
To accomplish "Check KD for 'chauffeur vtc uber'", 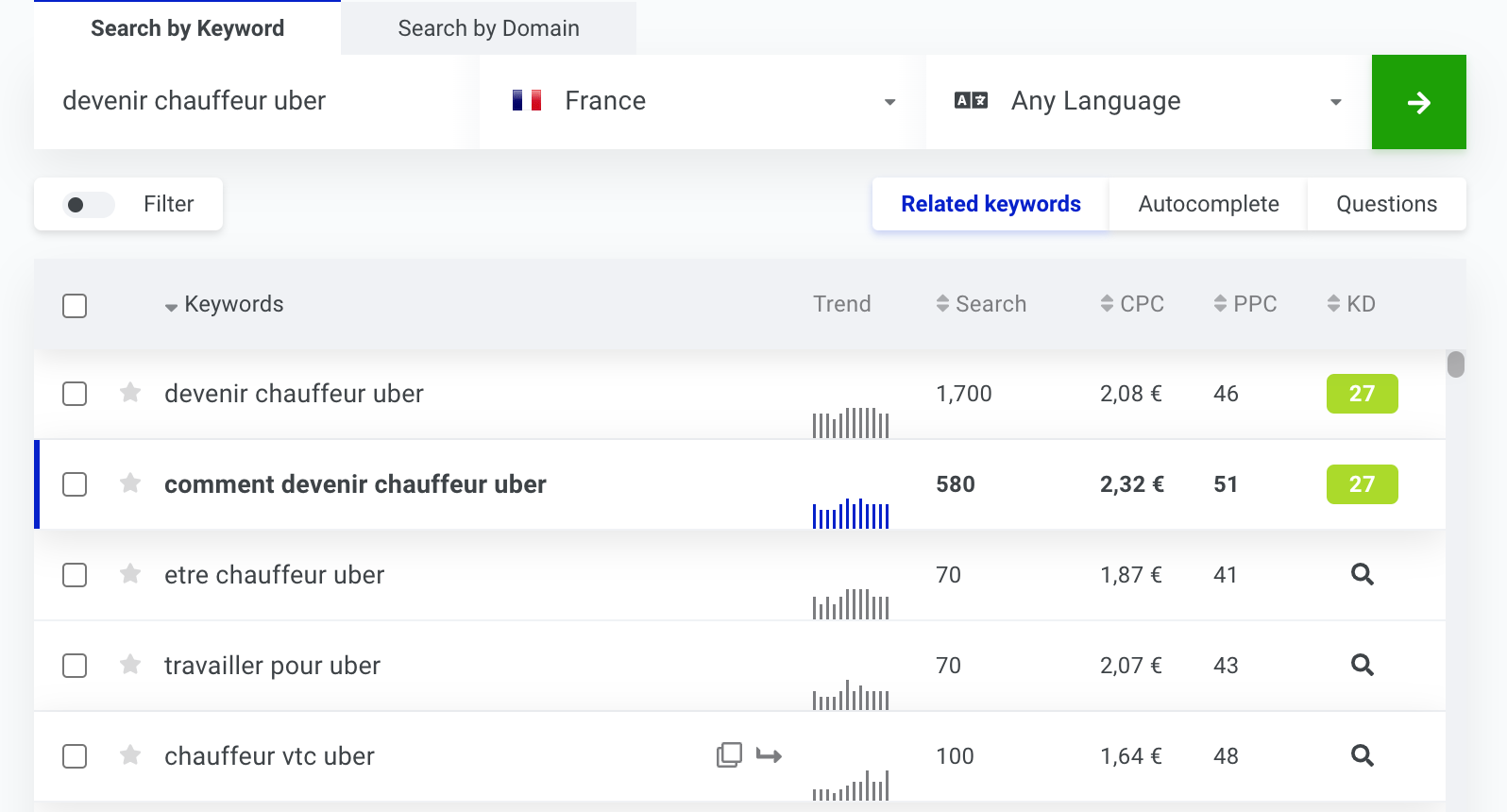I will (x=1362, y=755).
